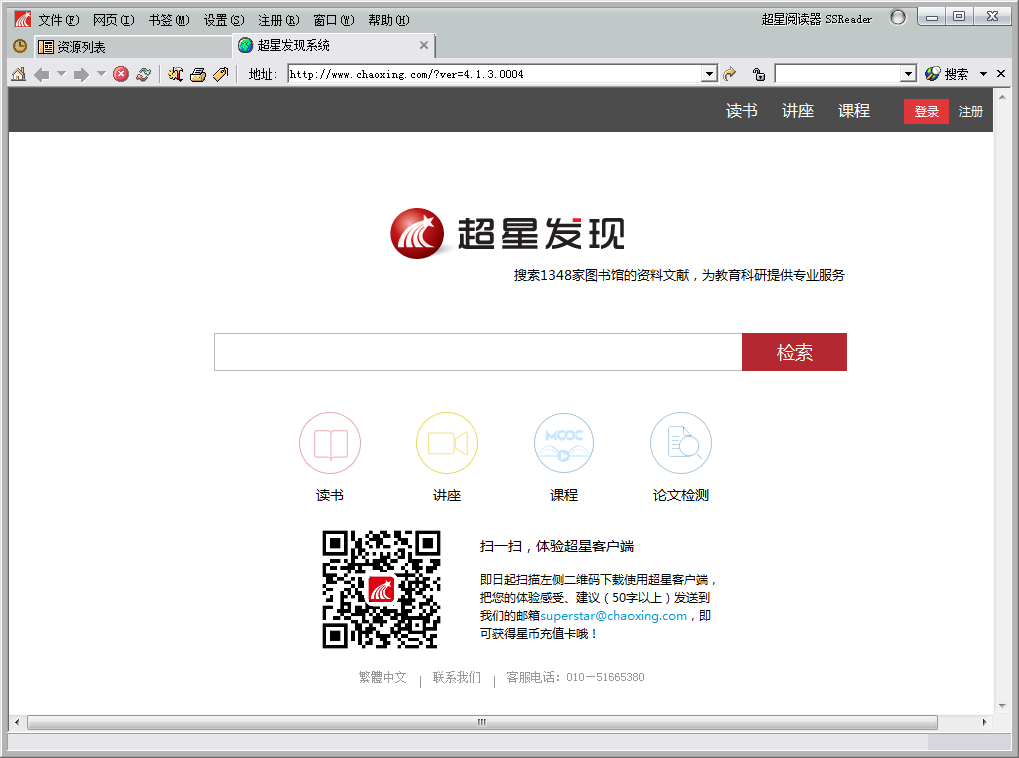Expand the toolbar search box dropdown
1019x758 pixels.
[x=908, y=74]
